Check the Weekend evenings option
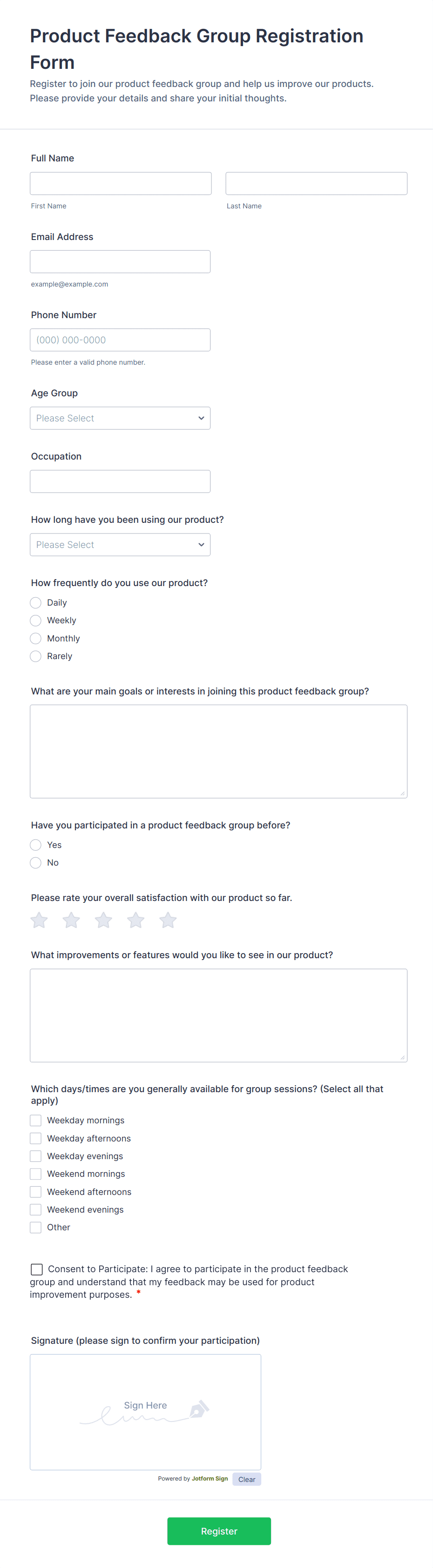 tap(35, 1209)
